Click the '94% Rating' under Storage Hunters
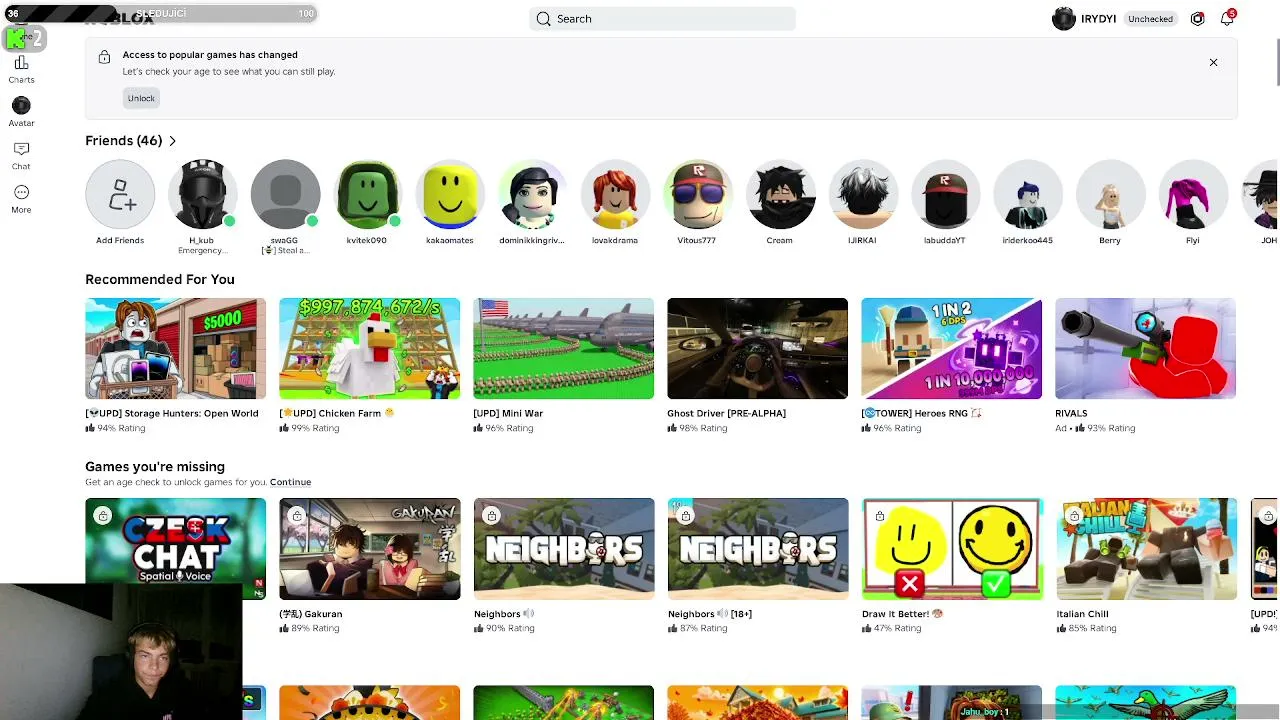The width and height of the screenshot is (1280, 720). coord(115,428)
